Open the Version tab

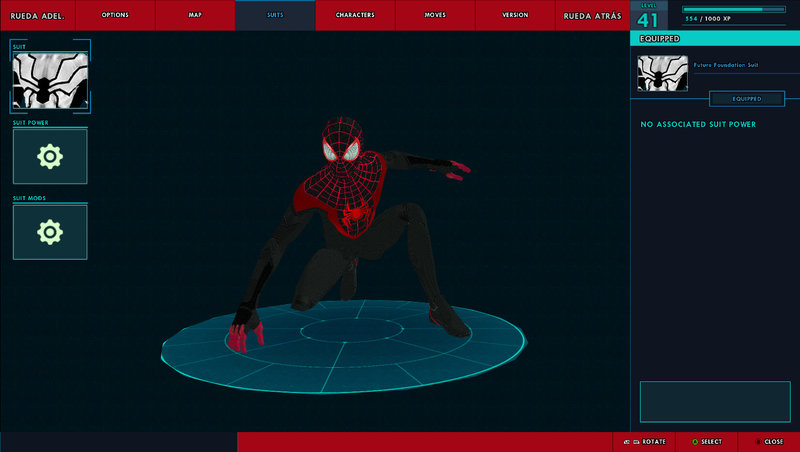pyautogui.click(x=515, y=15)
